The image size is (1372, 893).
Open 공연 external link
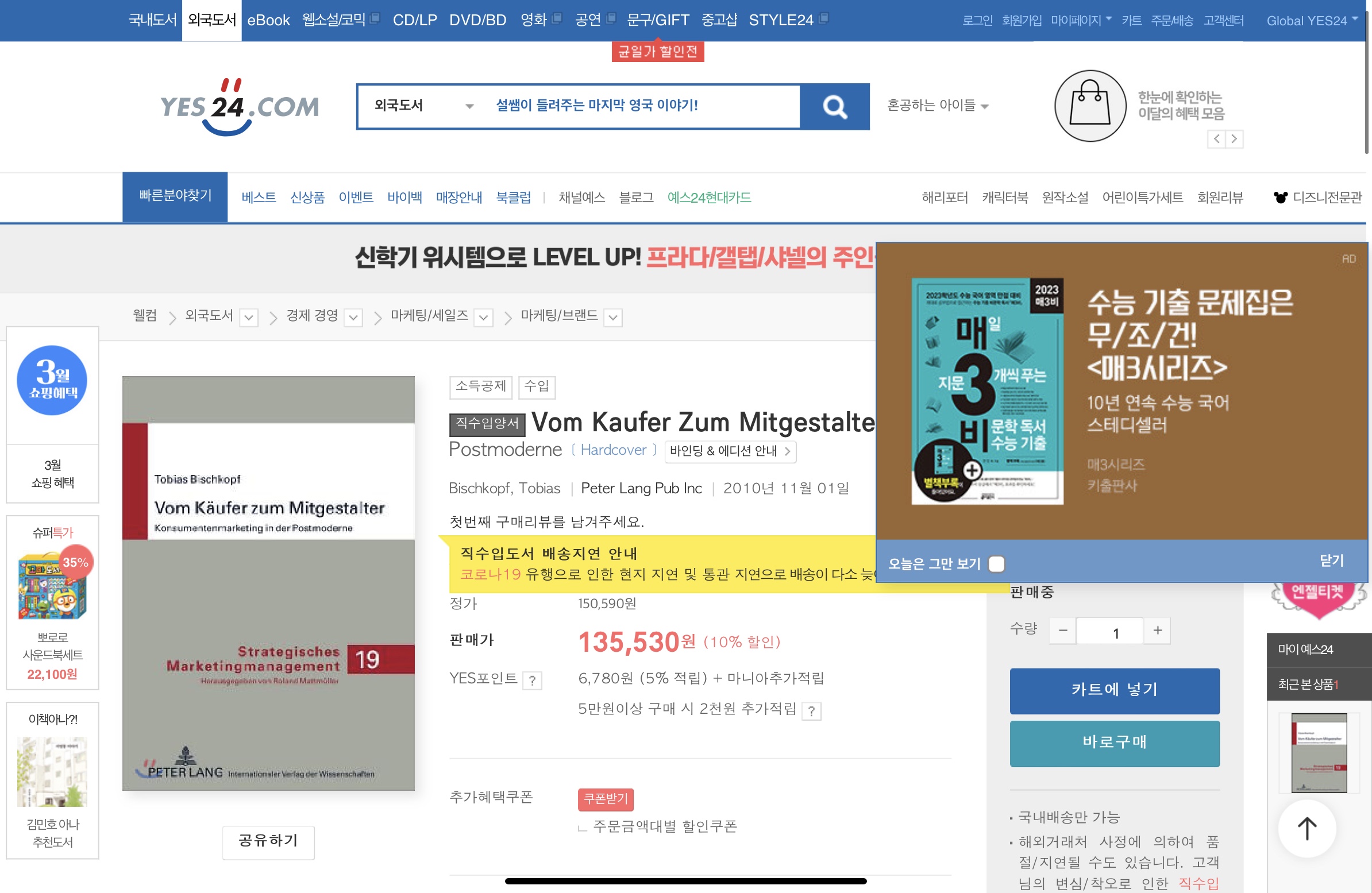tap(595, 20)
